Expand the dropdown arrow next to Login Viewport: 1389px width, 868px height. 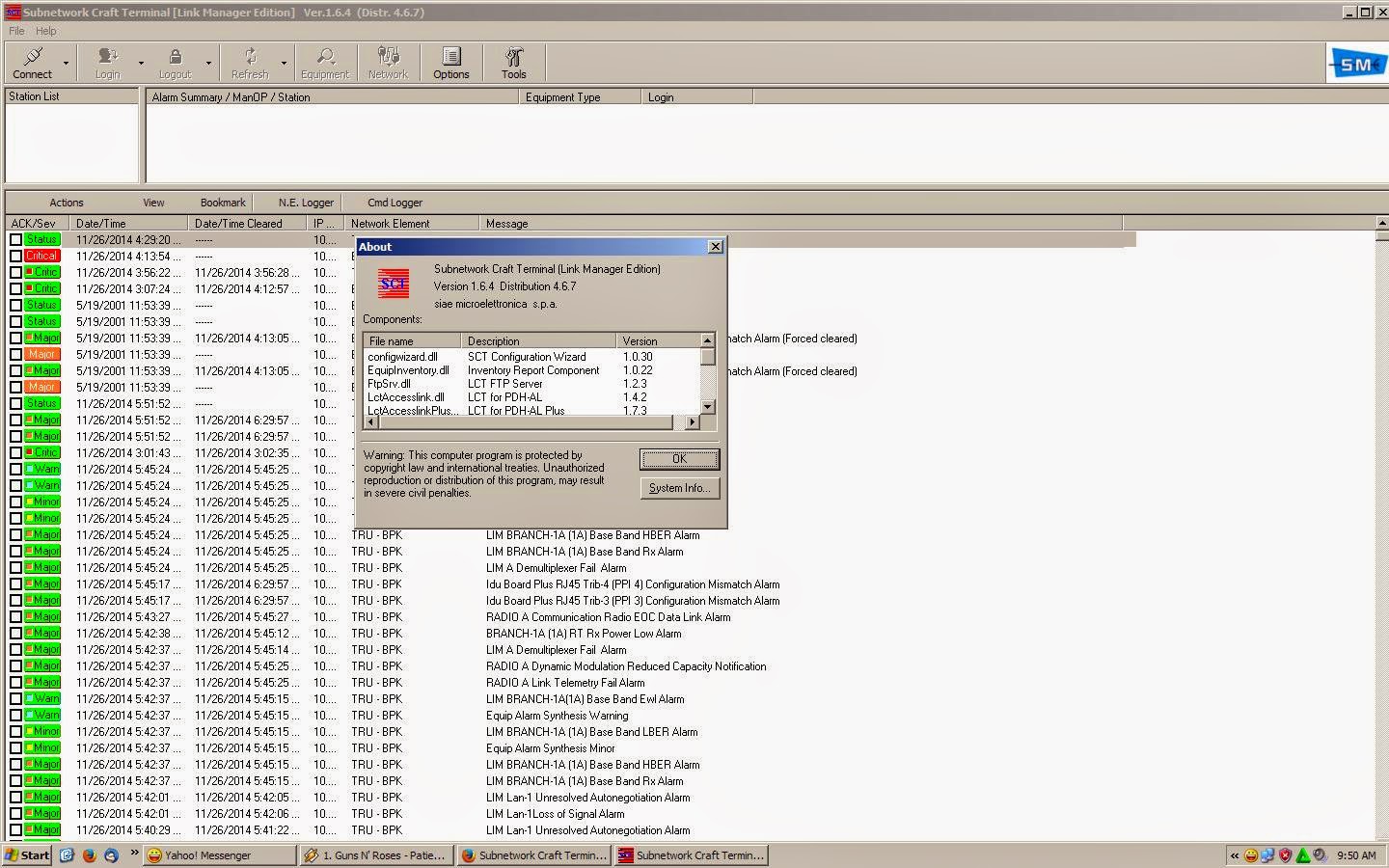coord(141,64)
